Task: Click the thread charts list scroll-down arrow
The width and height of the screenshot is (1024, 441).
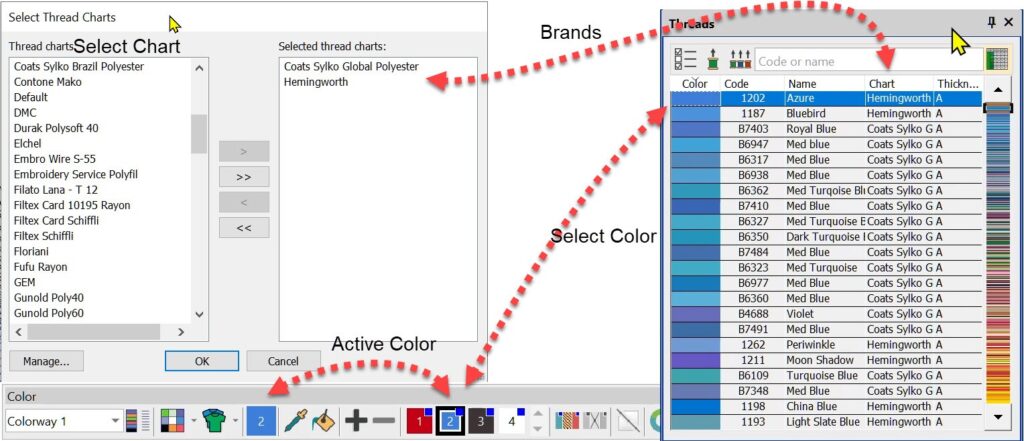Action: coord(199,314)
